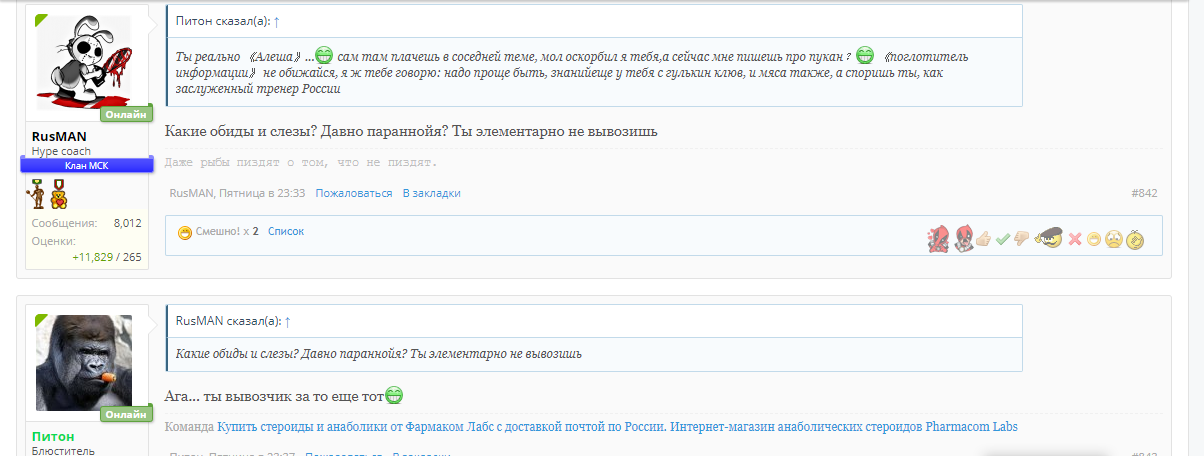Open permalink for post #842
1204x456 pixels.
pyautogui.click(x=1144, y=193)
